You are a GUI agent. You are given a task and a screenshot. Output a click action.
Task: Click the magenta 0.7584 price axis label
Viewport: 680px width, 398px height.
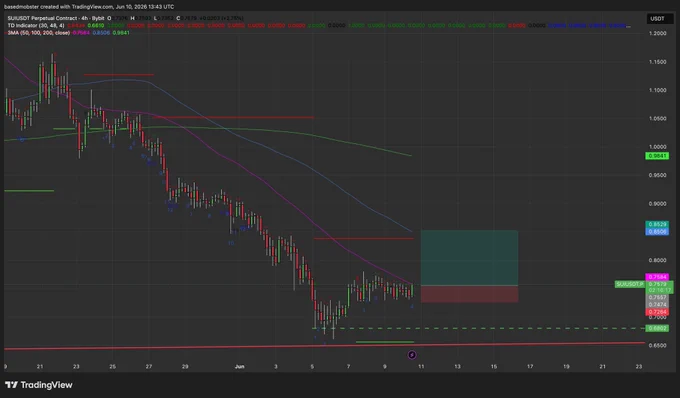657,277
